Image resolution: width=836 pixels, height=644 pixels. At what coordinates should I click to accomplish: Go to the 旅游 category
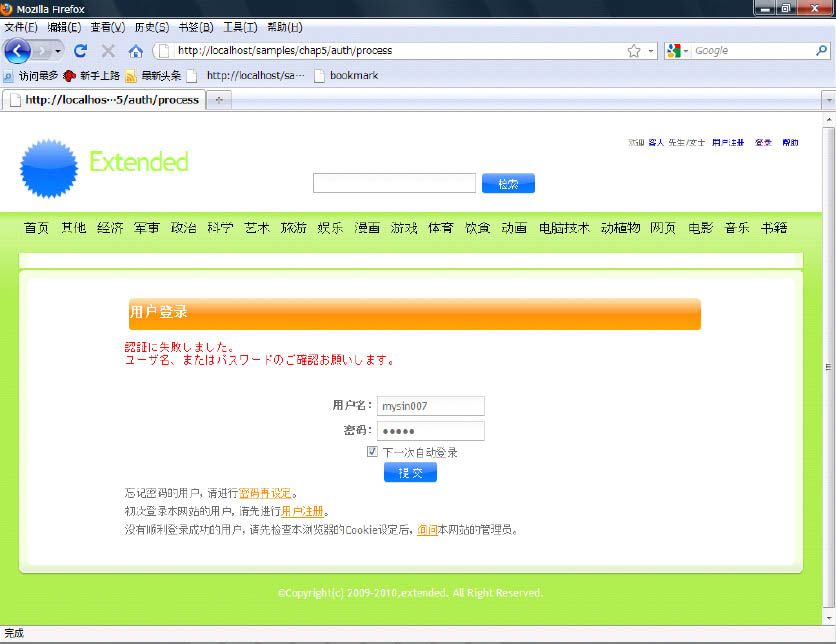(294, 228)
